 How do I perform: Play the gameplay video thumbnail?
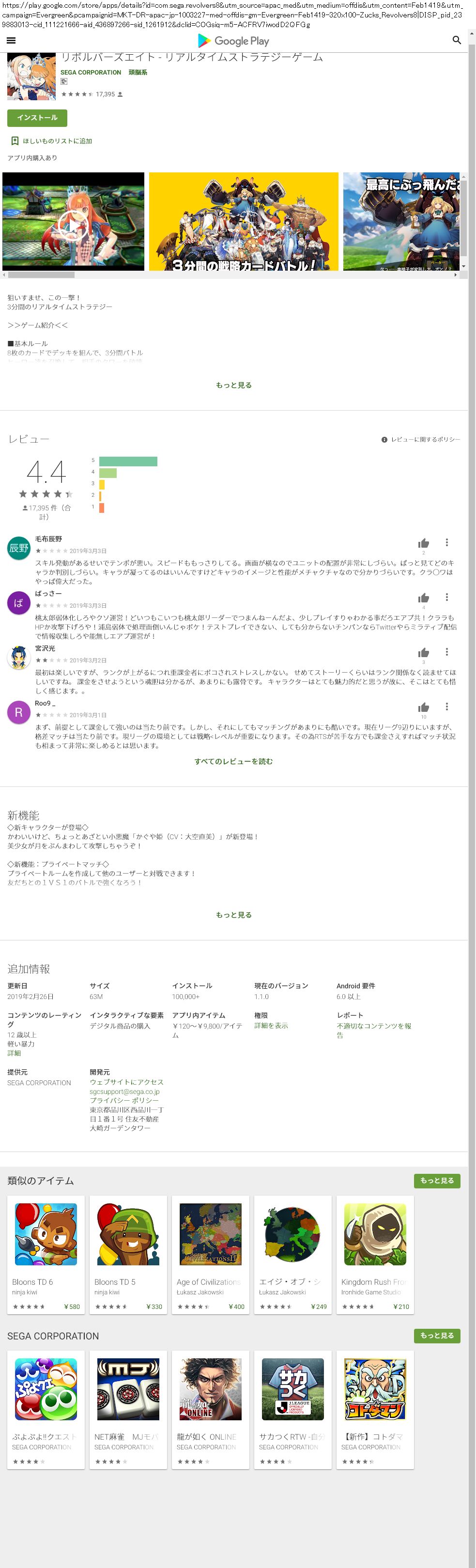pos(73,222)
